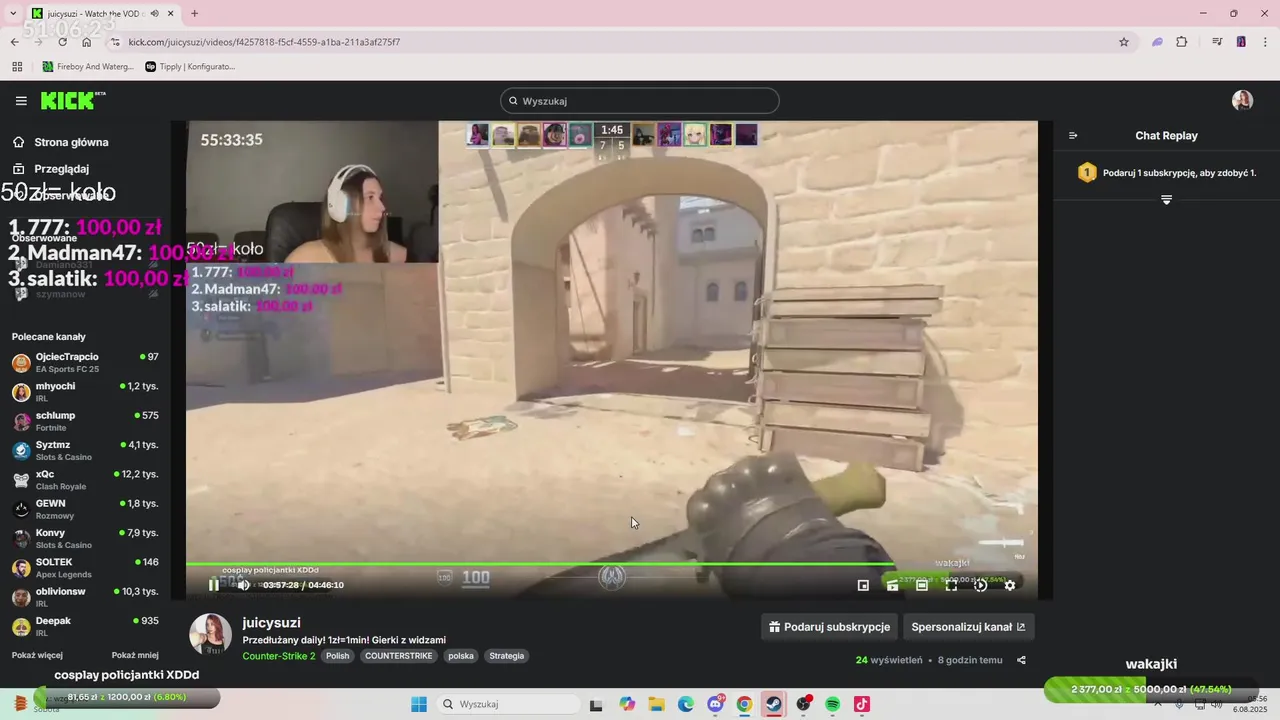This screenshot has height=720, width=1280.
Task: Click Podaruj subskrypcje button
Action: [x=829, y=627]
